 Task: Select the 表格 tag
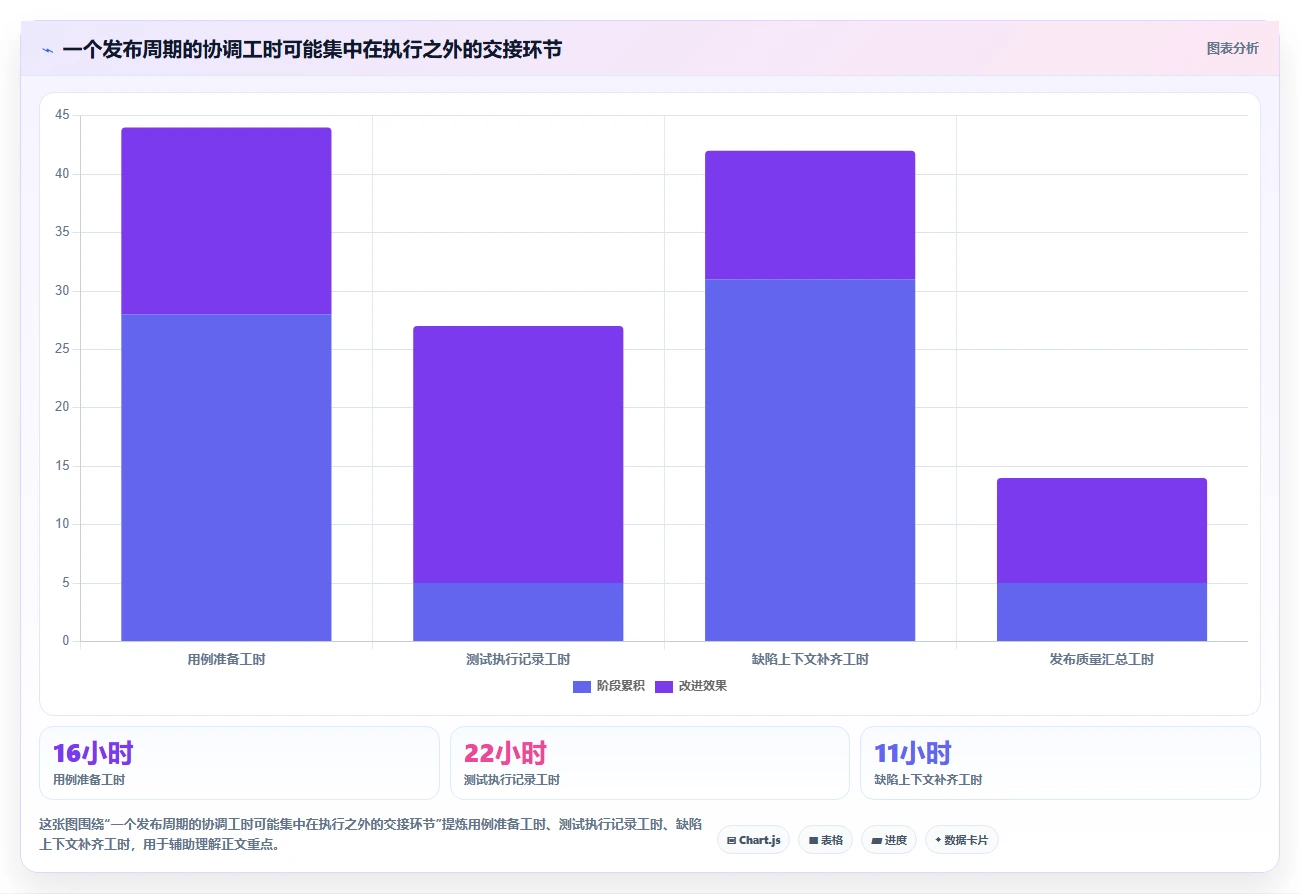coord(825,840)
